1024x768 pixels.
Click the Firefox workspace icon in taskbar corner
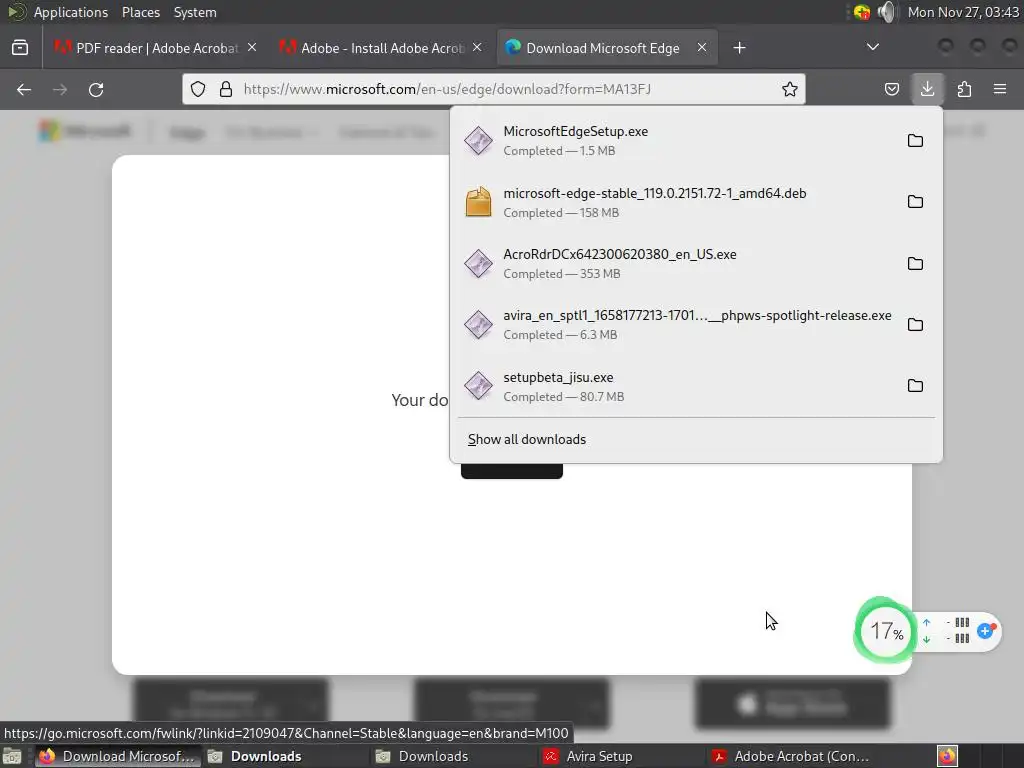[x=947, y=756]
